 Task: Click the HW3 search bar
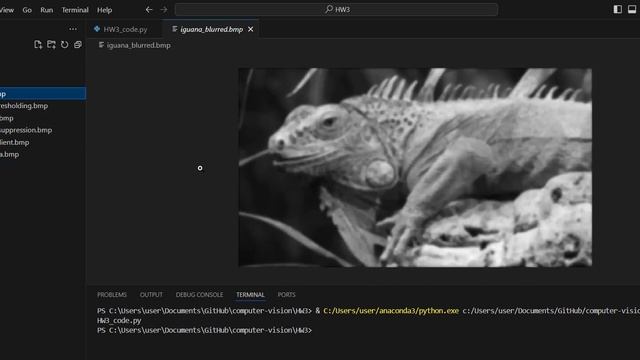[x=336, y=9]
